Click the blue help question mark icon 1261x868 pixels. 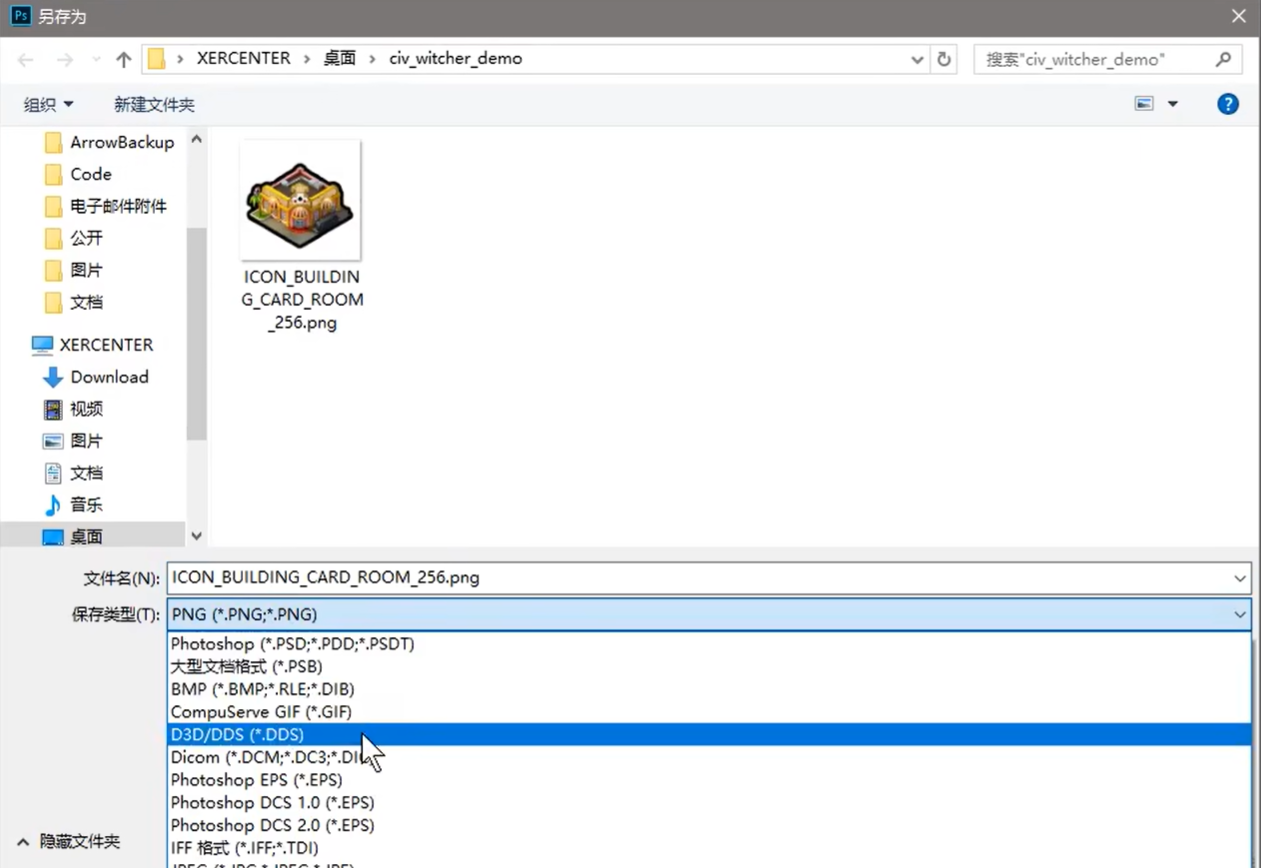point(1228,104)
